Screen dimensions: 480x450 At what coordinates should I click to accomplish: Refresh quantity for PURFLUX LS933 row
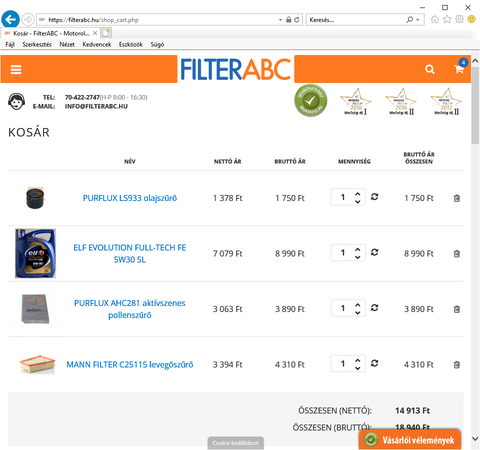[374, 197]
